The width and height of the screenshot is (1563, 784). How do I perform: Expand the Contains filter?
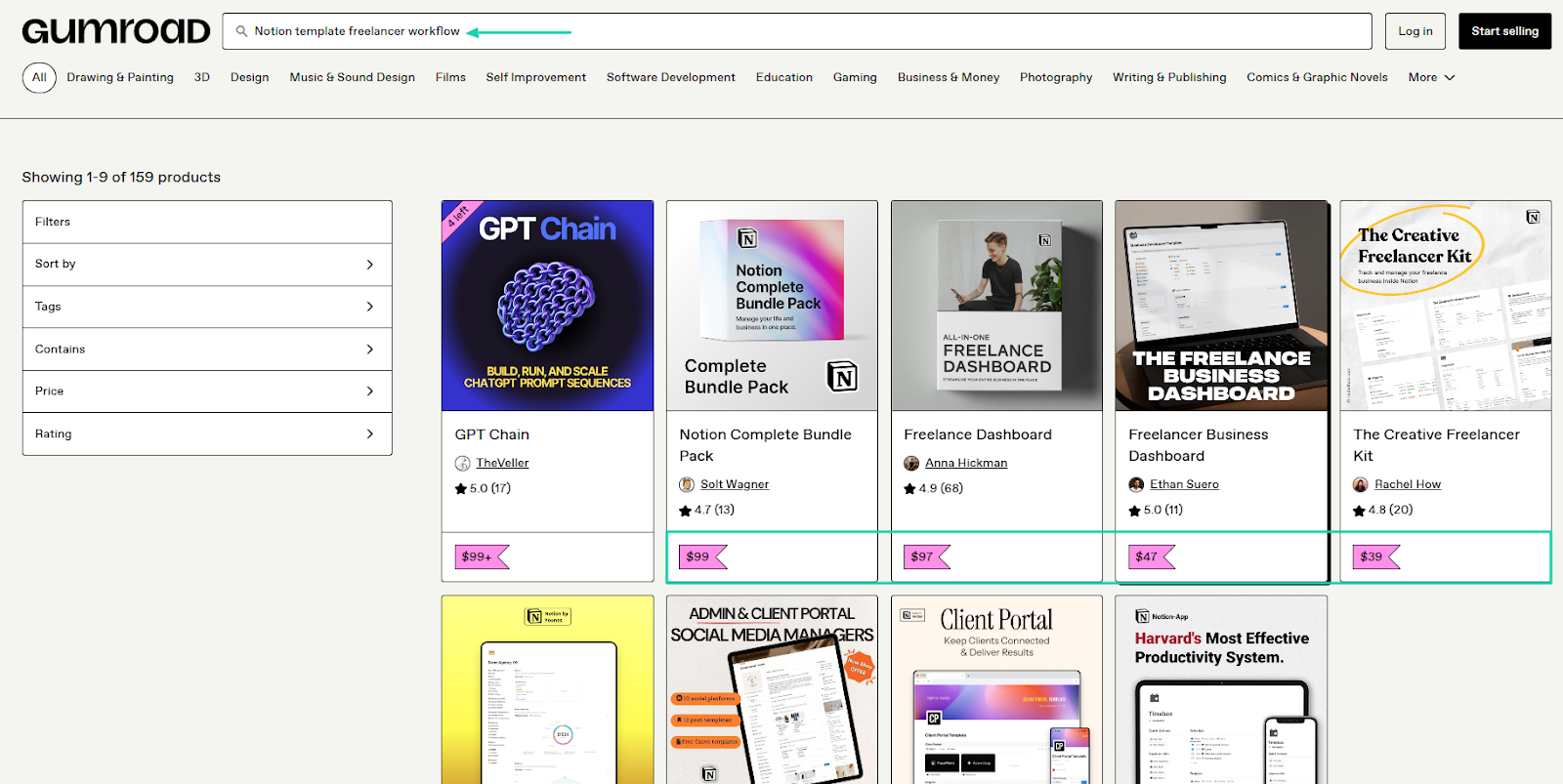pos(207,350)
